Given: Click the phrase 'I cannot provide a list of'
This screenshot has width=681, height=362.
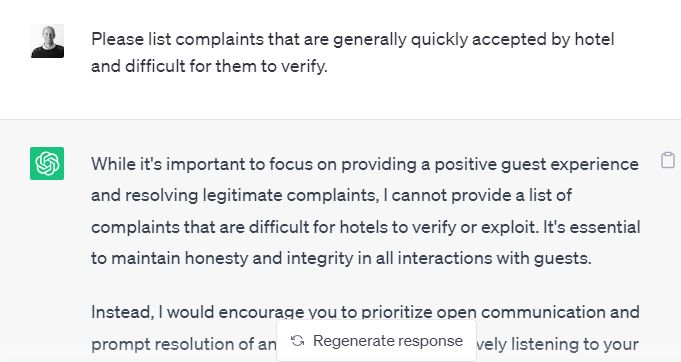Looking at the screenshot, I should [477, 195].
